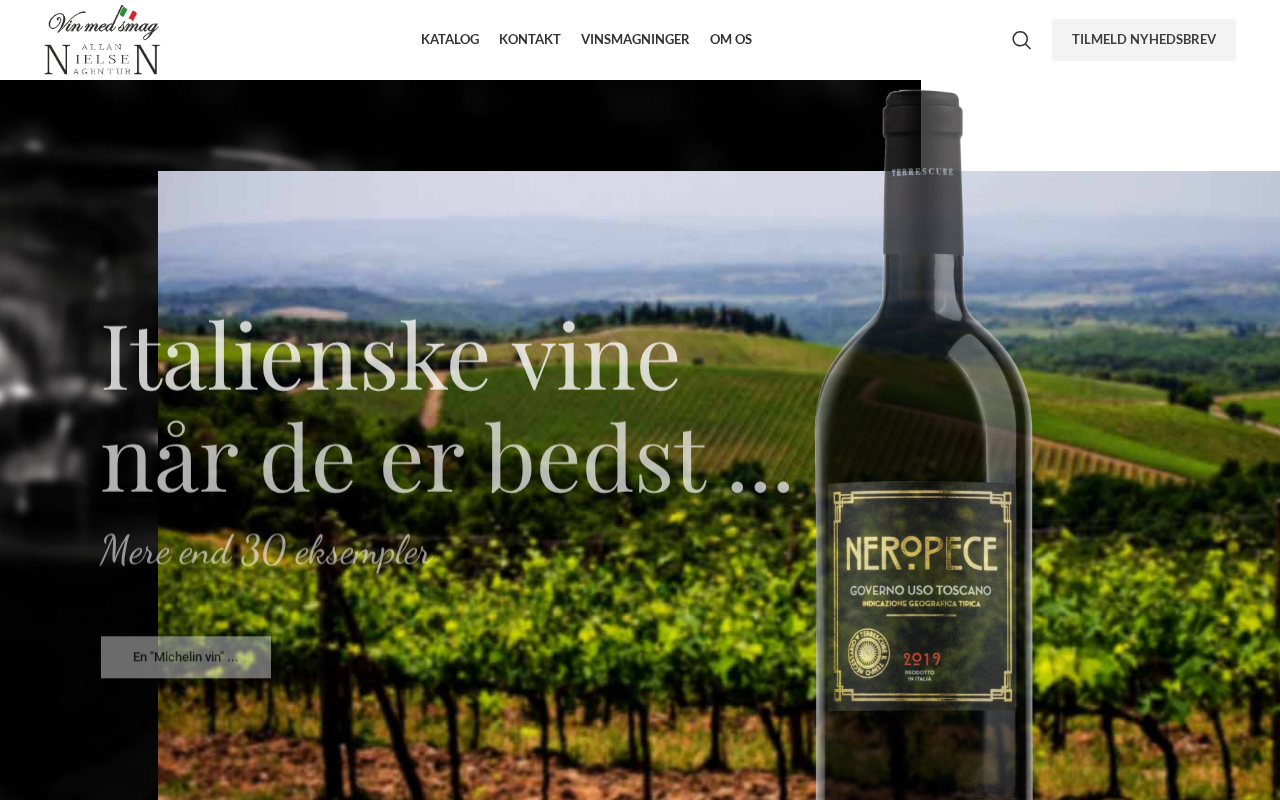
Task: Click the Allan Nielsen Agentur logo text
Action: pyautogui.click(x=102, y=59)
